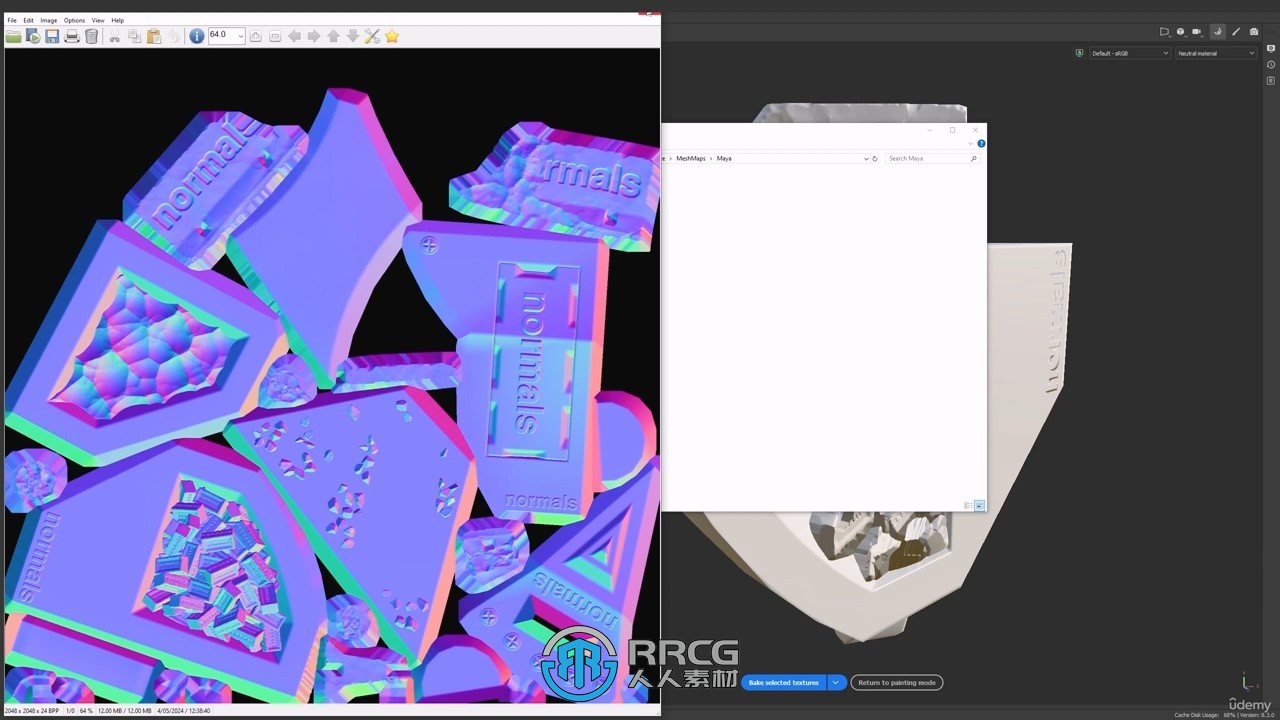
Task: Click the Explorer search magnifier icon
Action: [973, 158]
